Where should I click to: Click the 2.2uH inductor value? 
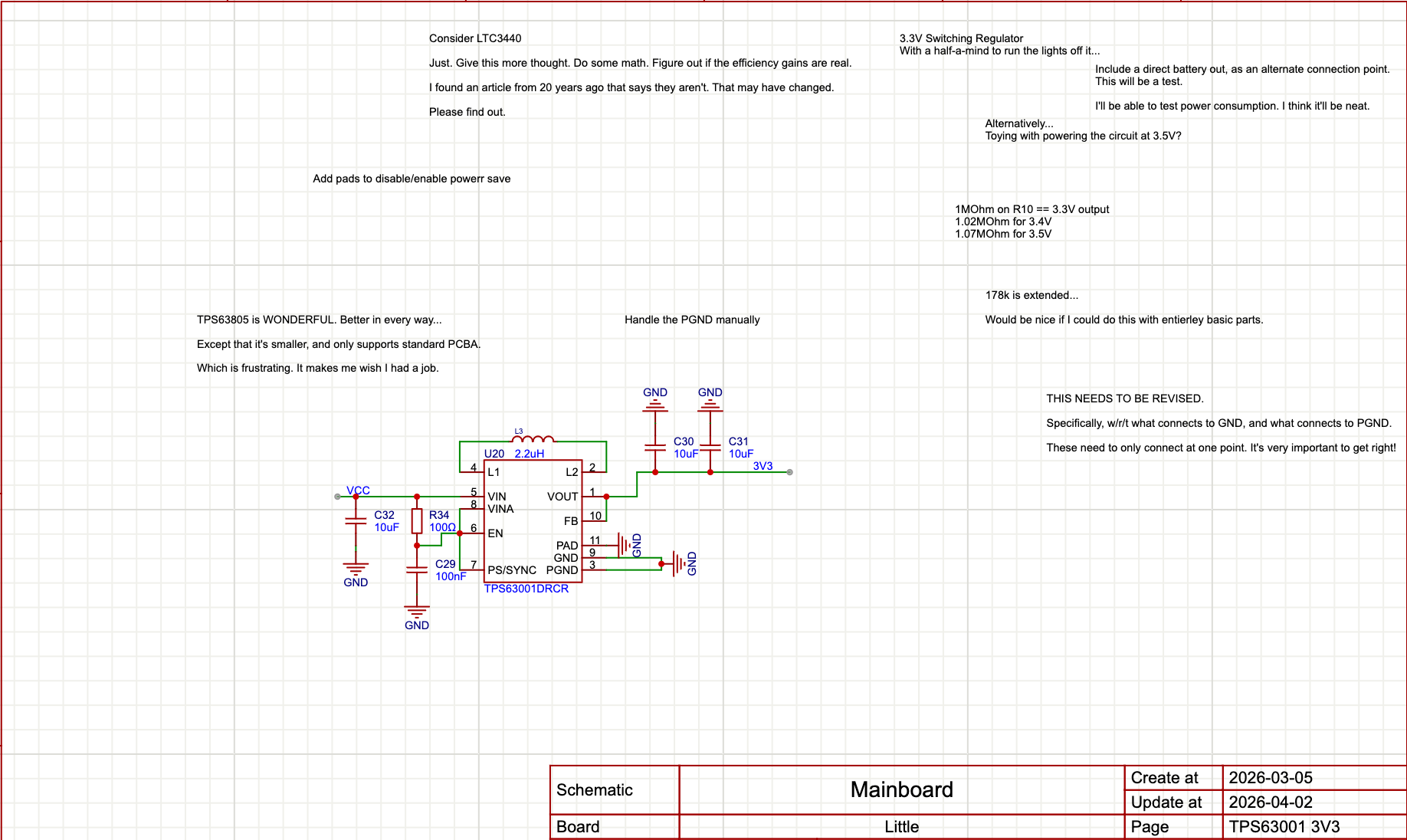530,454
